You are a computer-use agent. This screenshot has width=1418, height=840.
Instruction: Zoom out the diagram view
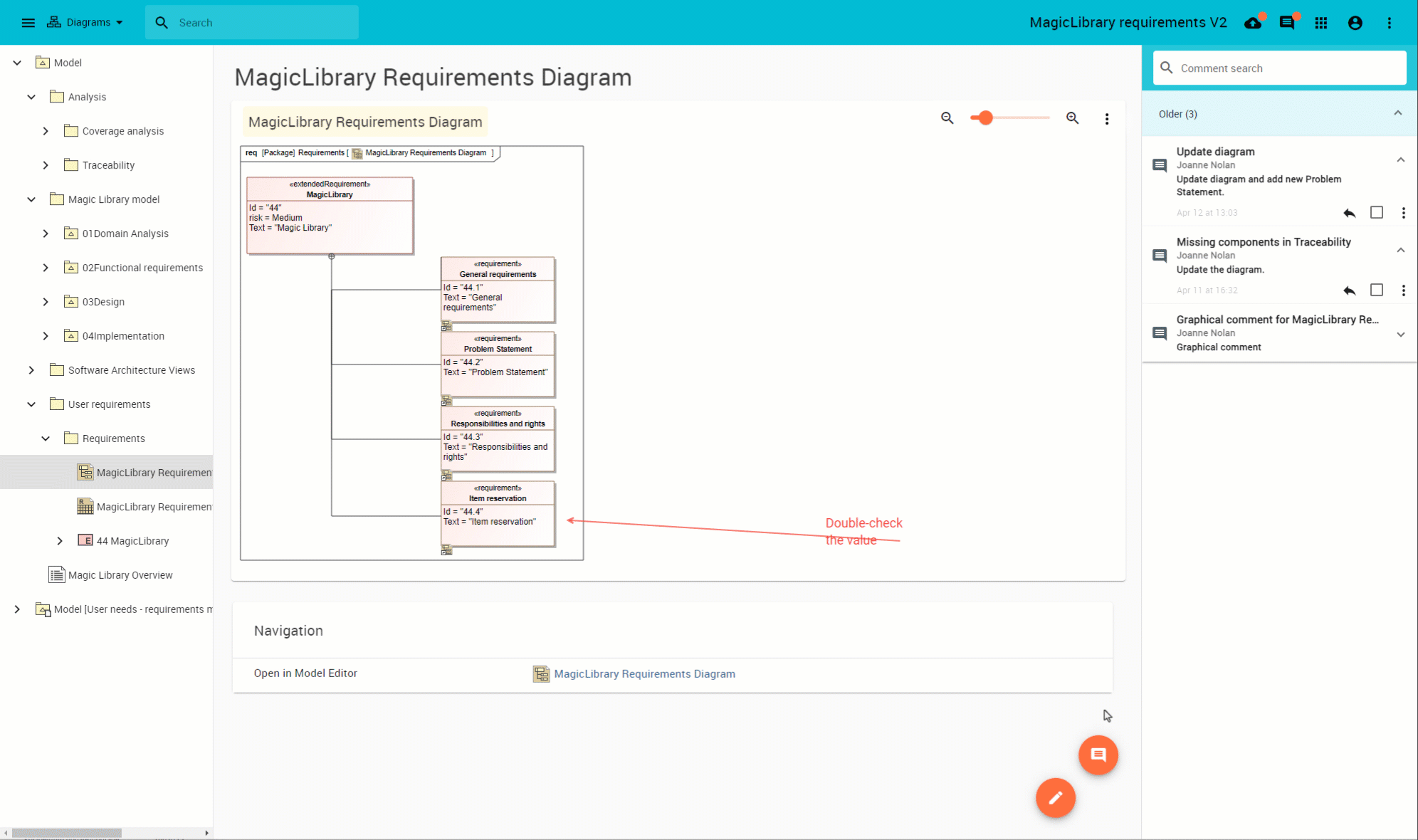pos(947,118)
